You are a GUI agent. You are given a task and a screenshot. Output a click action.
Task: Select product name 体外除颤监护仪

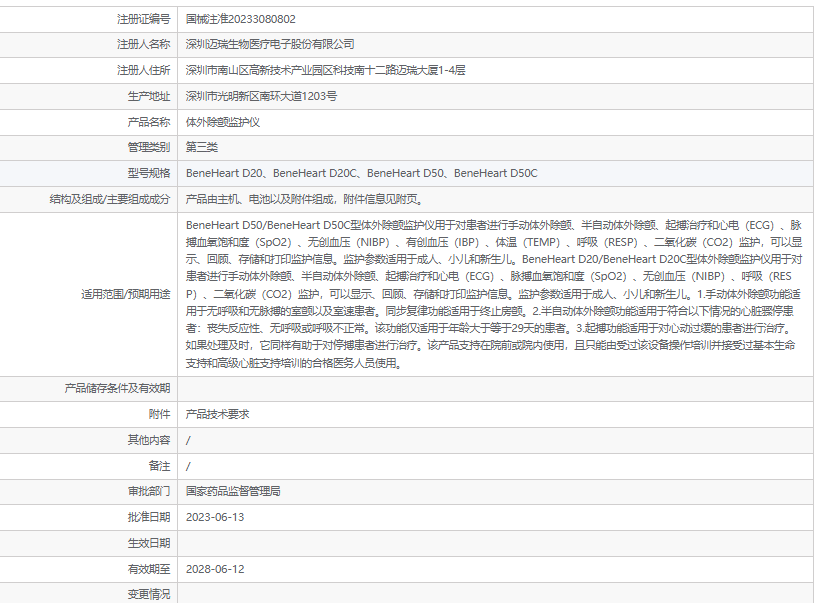(223, 122)
